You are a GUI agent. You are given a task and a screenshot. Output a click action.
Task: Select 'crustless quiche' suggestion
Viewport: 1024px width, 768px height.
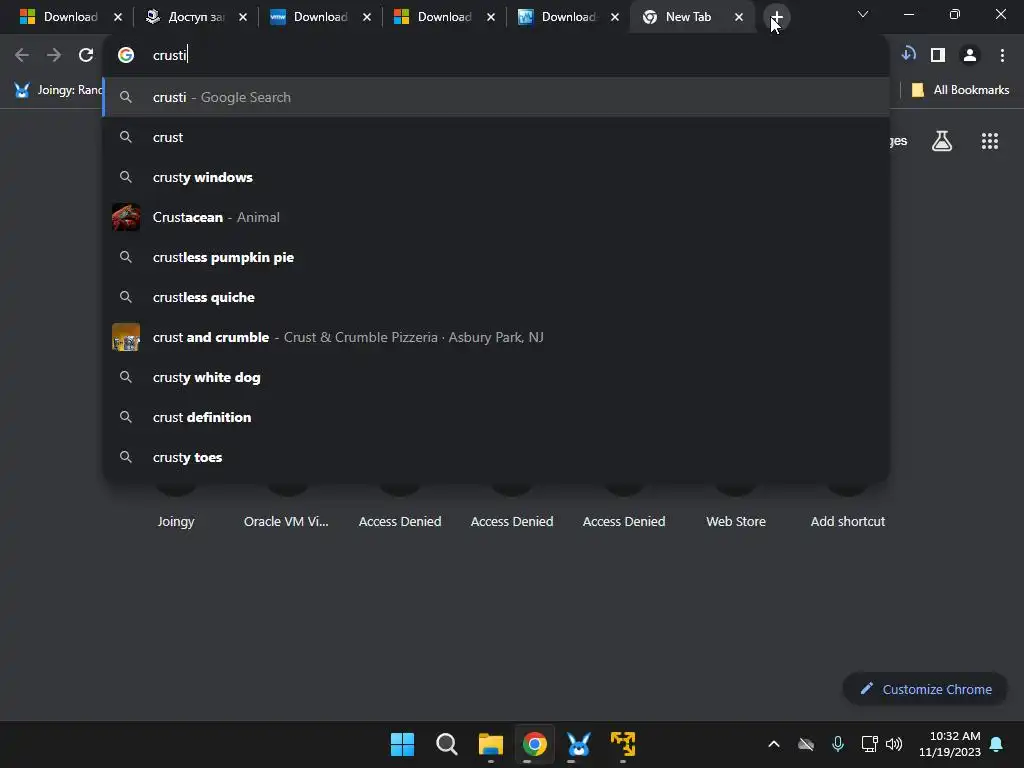tap(496, 297)
